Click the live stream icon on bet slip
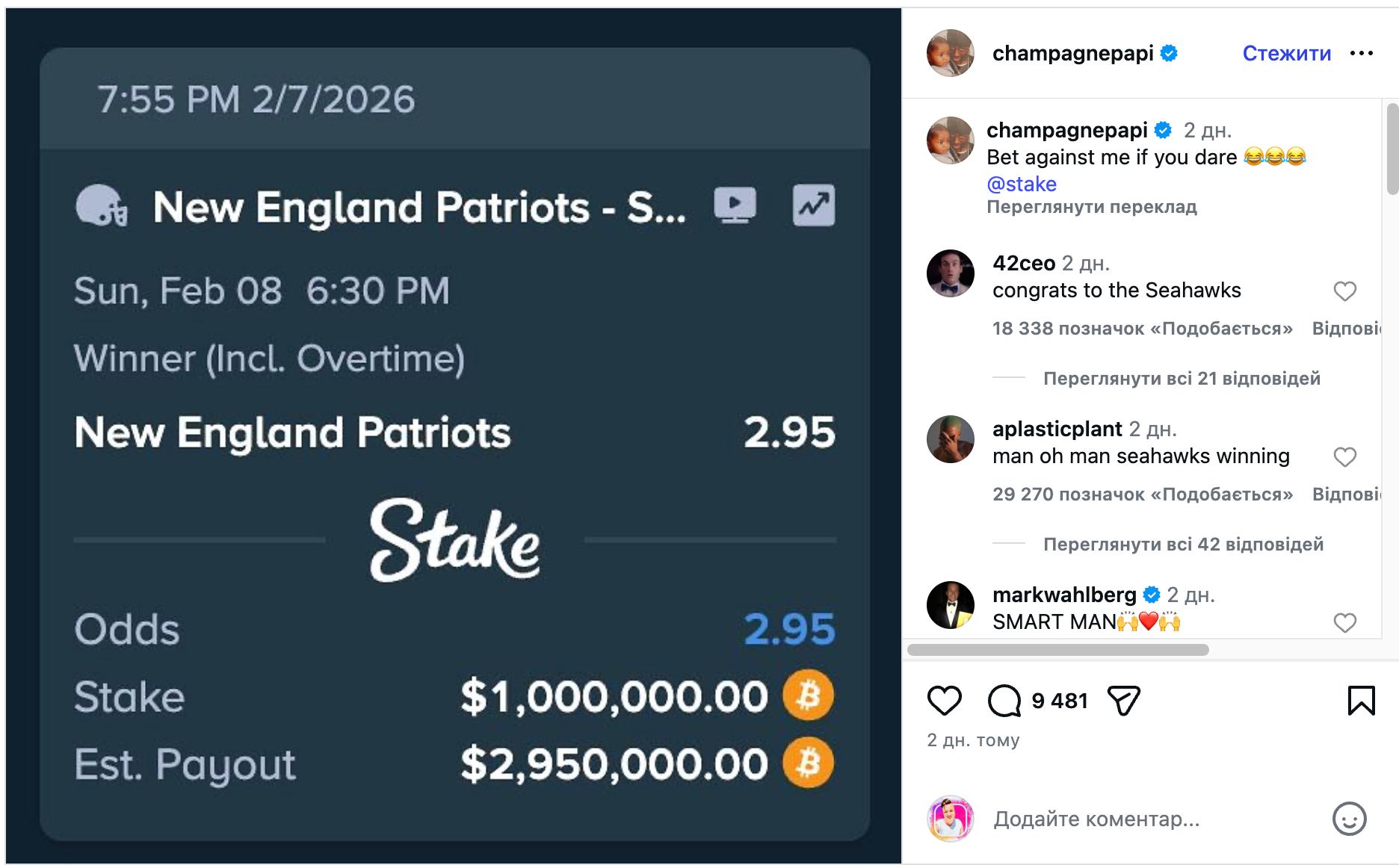This screenshot has width=1399, height=868. click(x=735, y=205)
